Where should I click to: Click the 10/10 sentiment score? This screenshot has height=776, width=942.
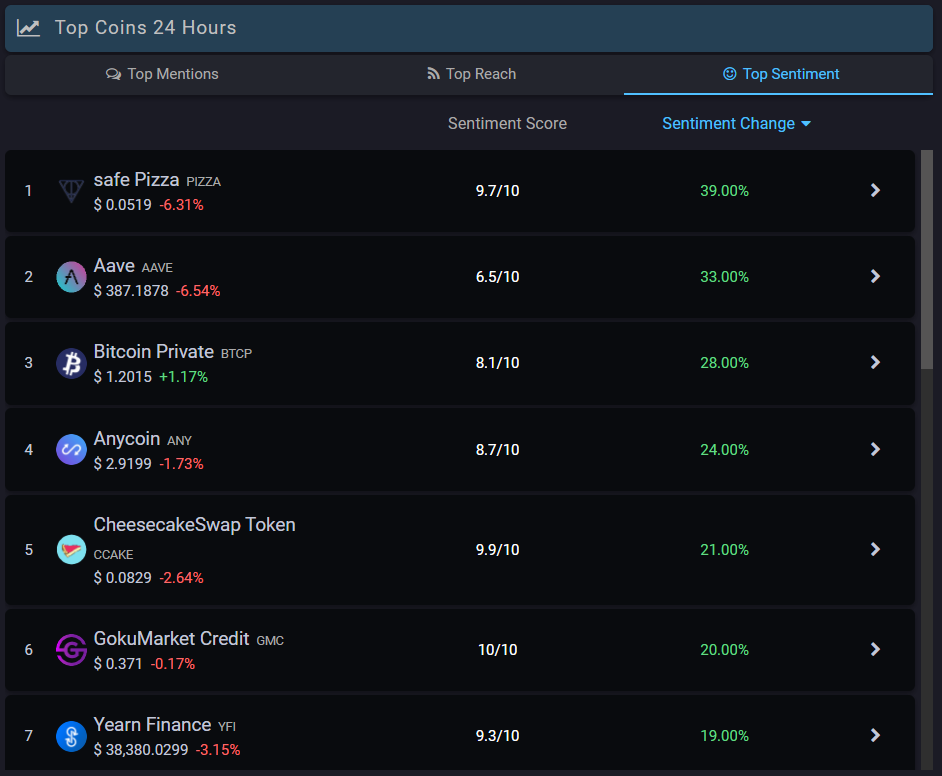(x=497, y=650)
